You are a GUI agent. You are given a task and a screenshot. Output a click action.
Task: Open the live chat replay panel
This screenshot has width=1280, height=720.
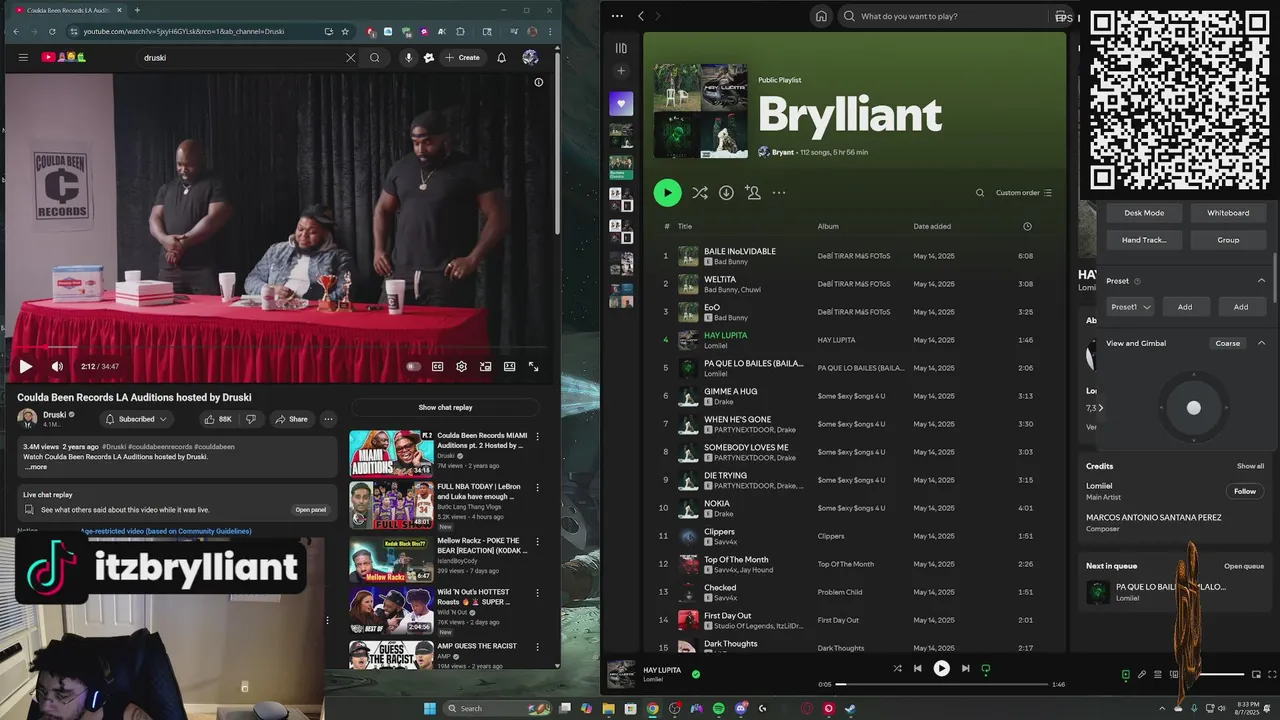pos(310,510)
